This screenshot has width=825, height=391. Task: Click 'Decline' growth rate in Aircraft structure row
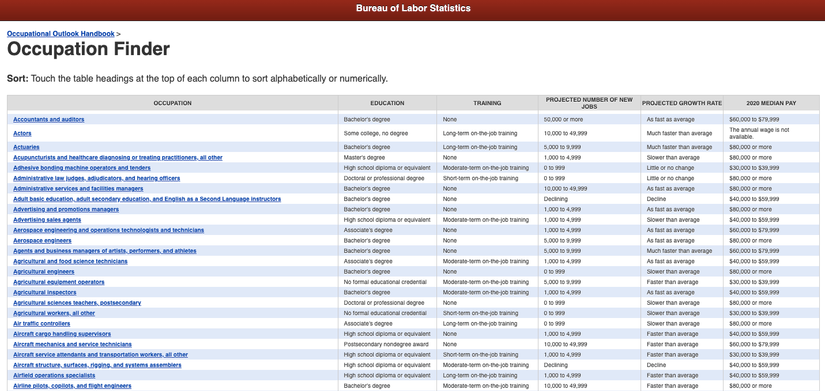[x=656, y=365]
